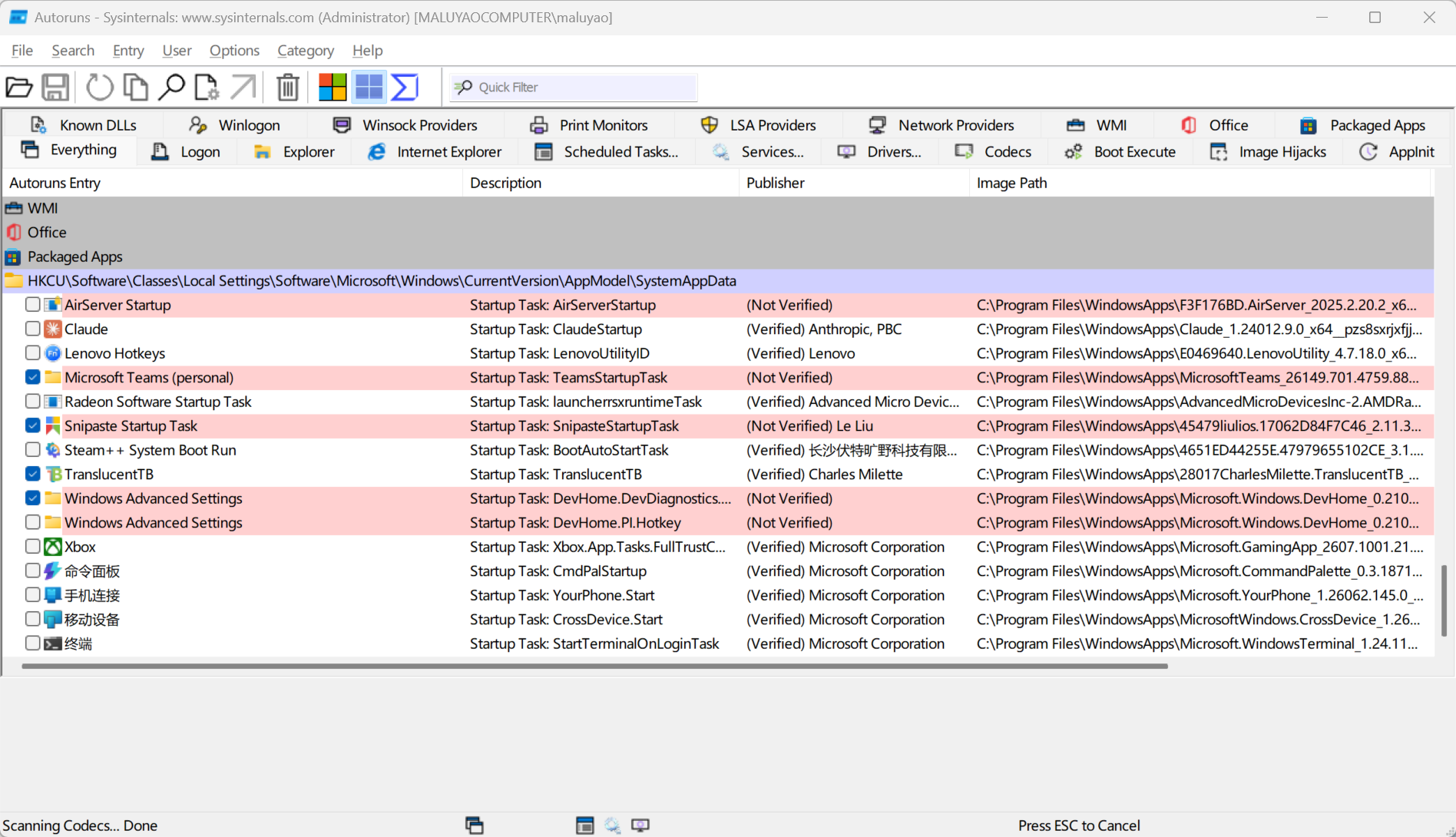Click the monitor icon in status bar
Viewport: 1456px width, 837px height.
[x=640, y=825]
